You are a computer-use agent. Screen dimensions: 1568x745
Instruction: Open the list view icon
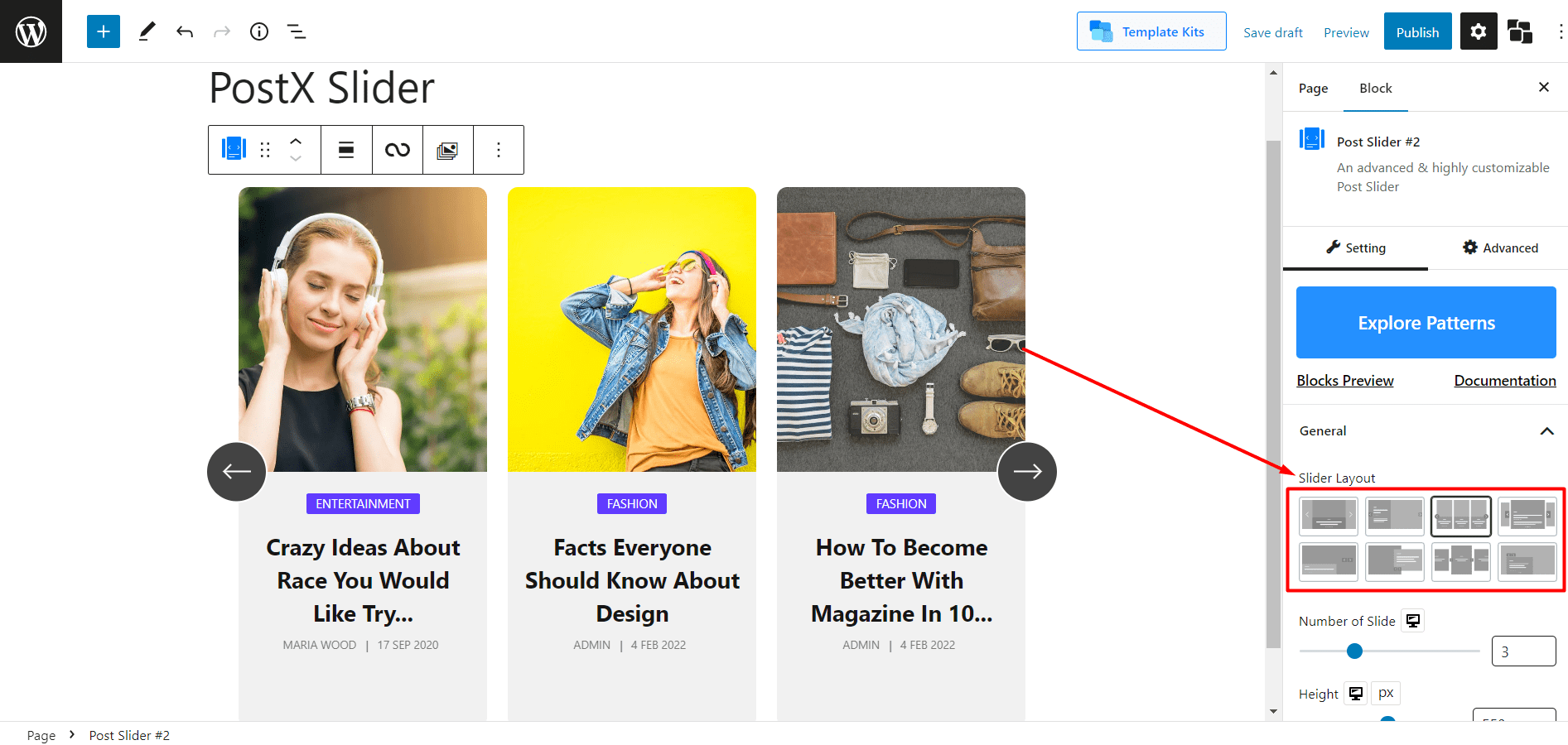coord(297,31)
